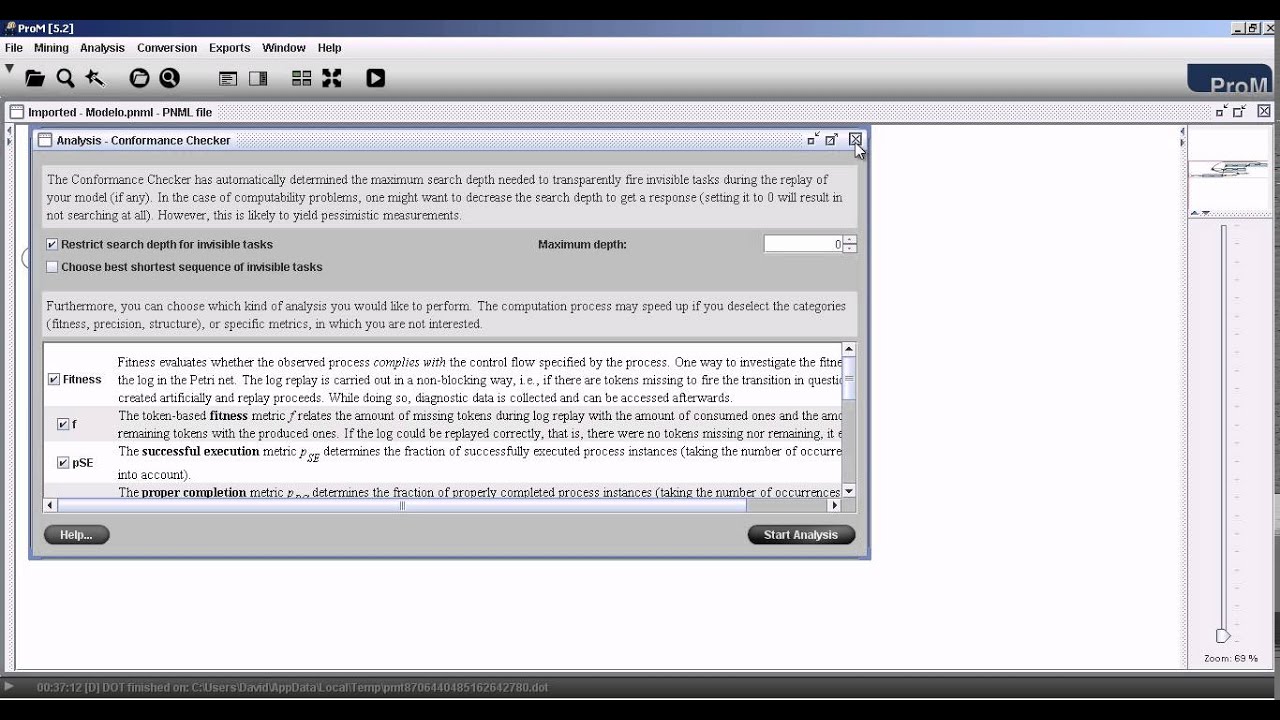The image size is (1280, 720).
Task: Decrease Maximum depth with down spinner
Action: (850, 248)
